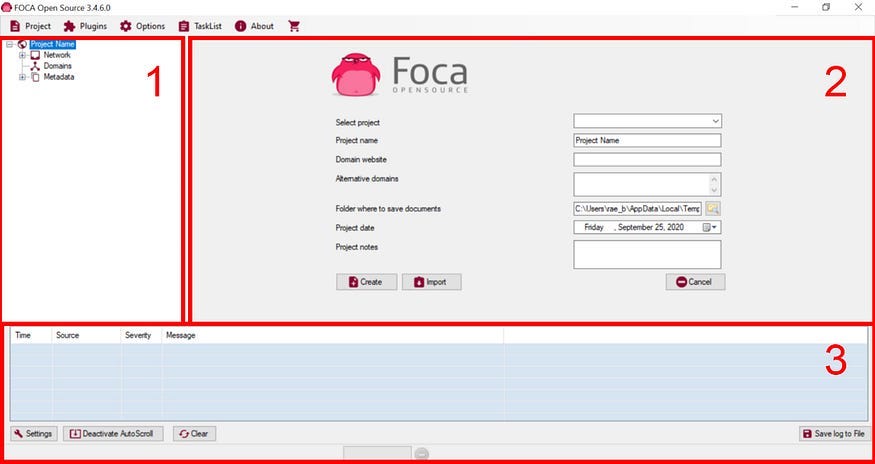Click the FOCA app icon in title bar
Image resolution: width=875 pixels, height=464 pixels.
tap(7, 7)
